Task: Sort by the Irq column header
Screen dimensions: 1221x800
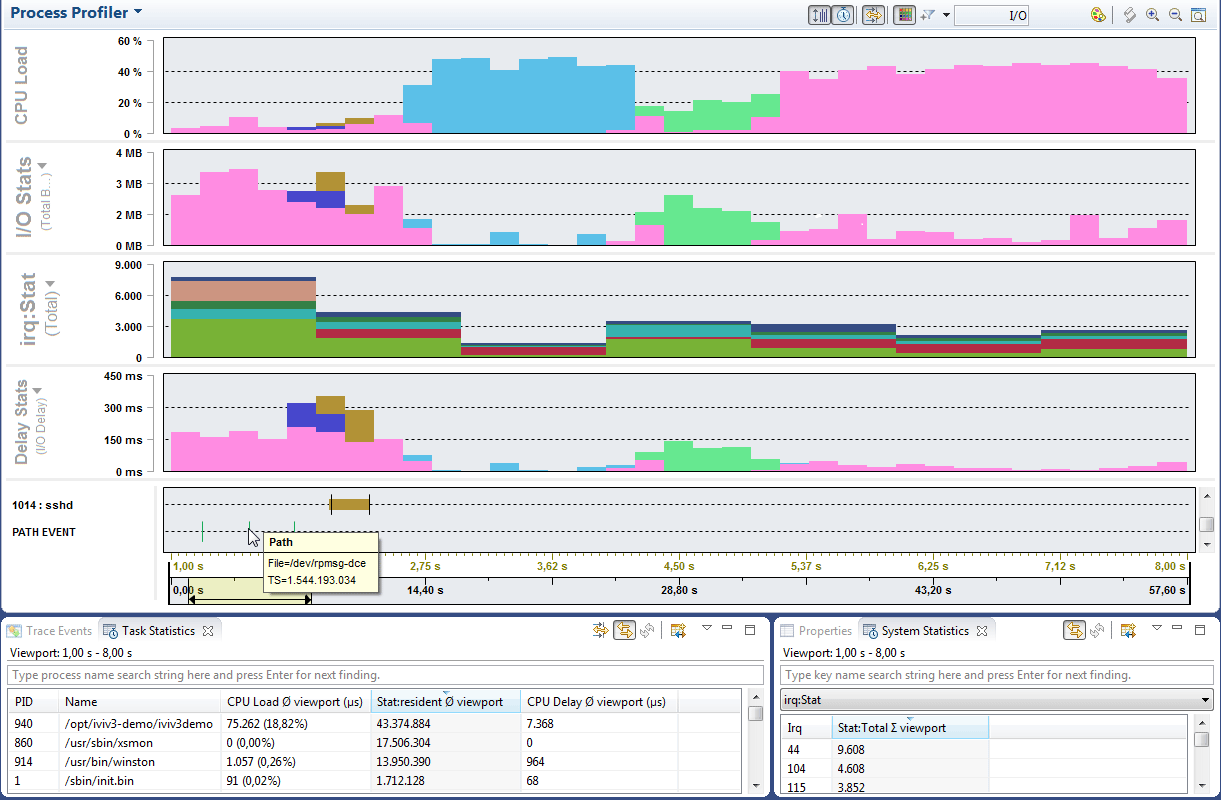Action: (806, 728)
